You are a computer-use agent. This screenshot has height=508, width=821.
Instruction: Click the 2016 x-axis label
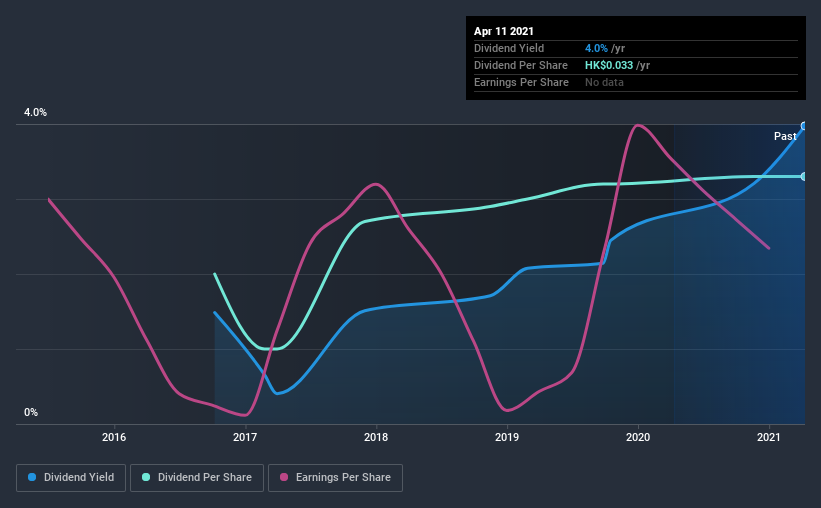click(114, 437)
